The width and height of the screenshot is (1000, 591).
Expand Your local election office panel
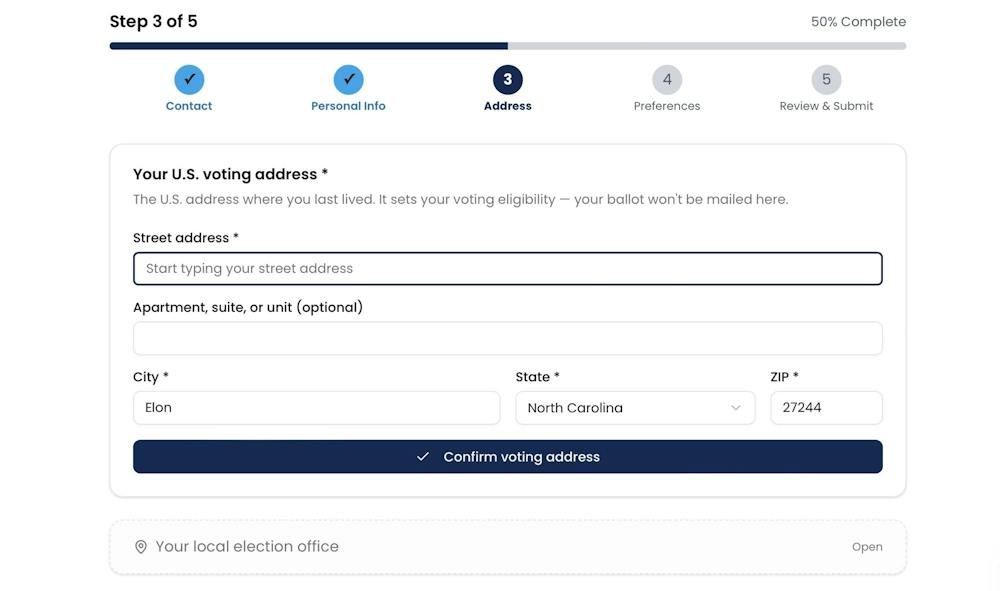click(x=508, y=547)
